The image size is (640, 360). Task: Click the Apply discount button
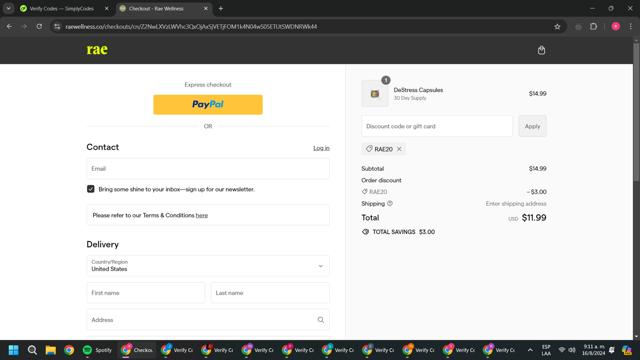pyautogui.click(x=532, y=126)
